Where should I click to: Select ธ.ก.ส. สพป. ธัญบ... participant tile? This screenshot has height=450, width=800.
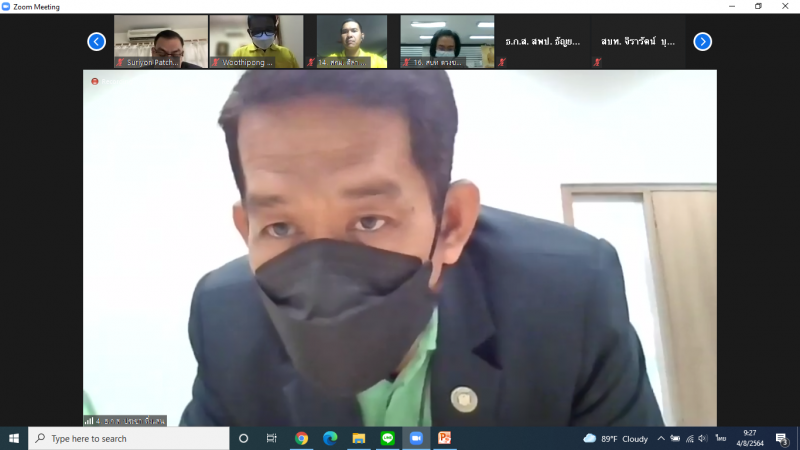[x=543, y=41]
